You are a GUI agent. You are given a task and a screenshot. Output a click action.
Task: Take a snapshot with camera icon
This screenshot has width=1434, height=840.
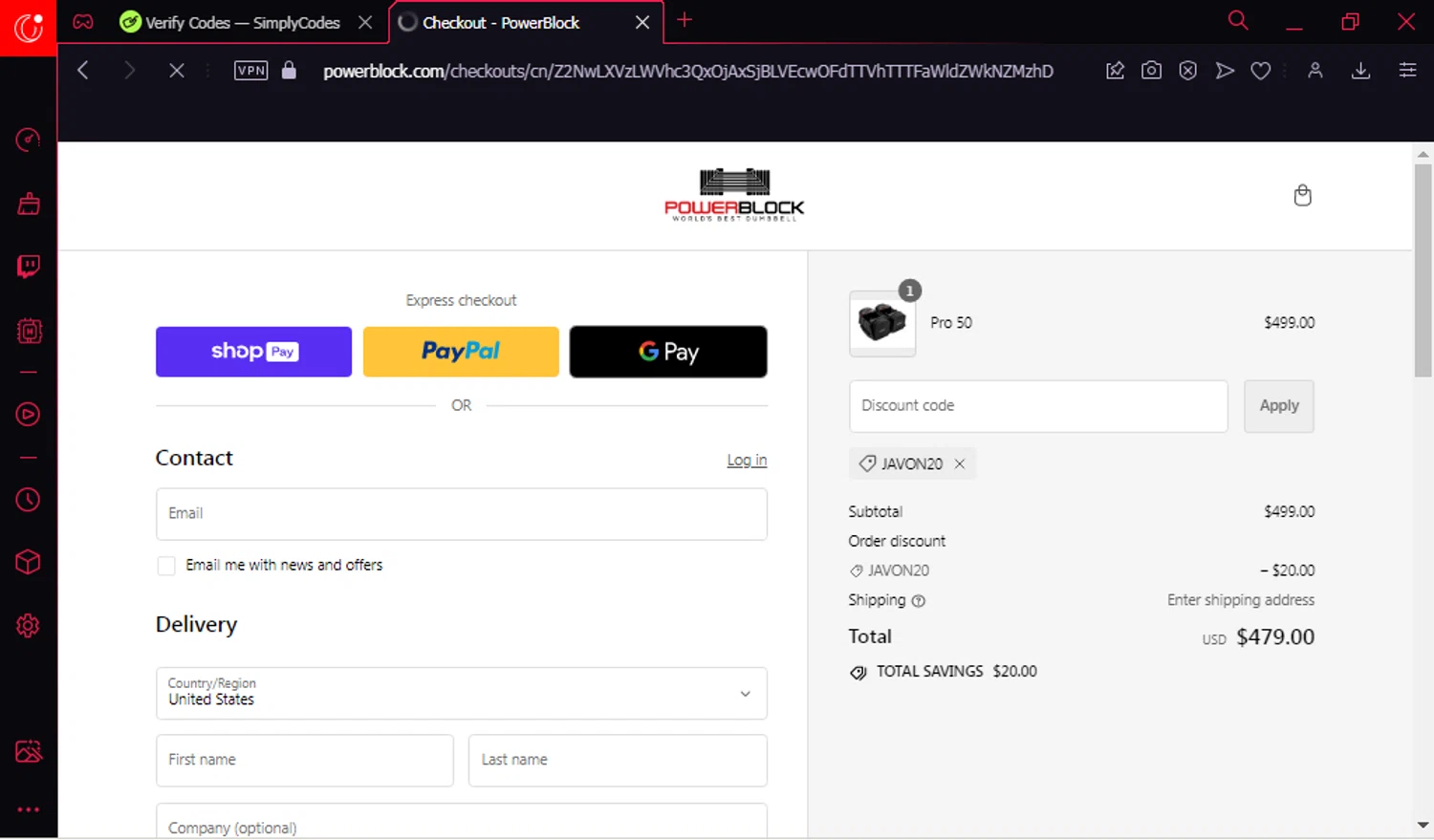(1151, 70)
